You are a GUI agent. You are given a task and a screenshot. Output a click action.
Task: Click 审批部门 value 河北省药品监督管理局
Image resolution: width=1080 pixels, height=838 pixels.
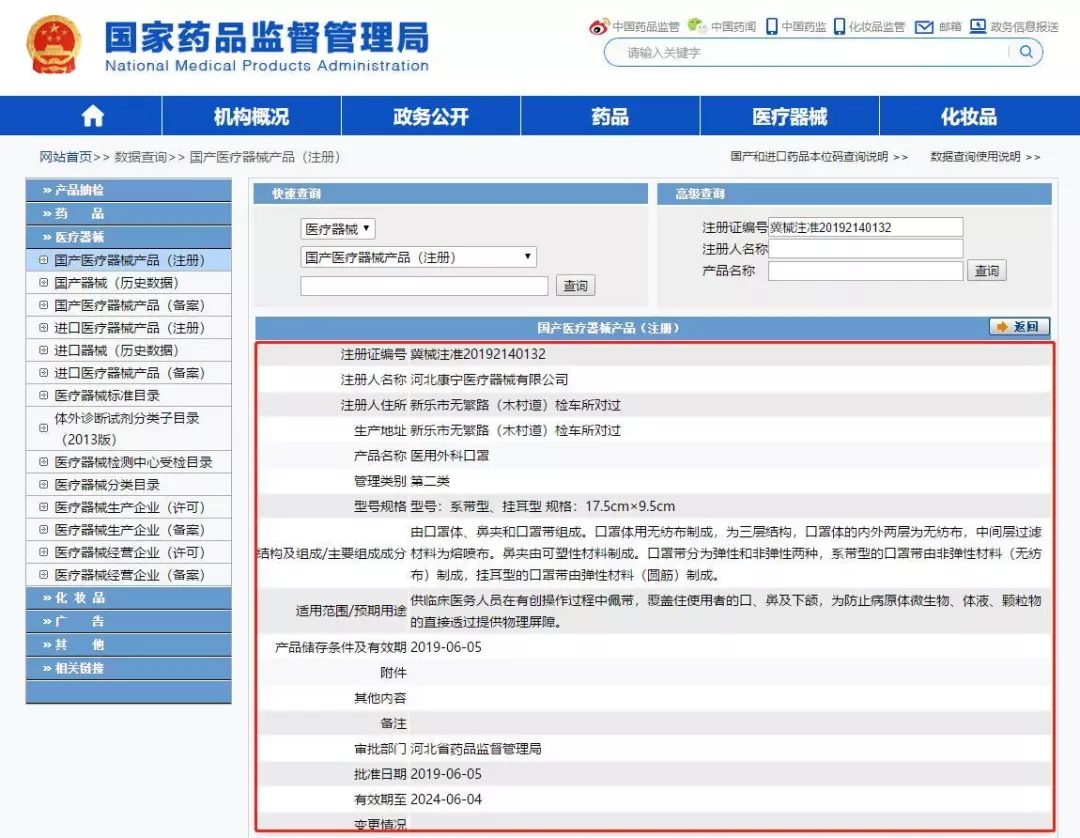[x=476, y=748]
